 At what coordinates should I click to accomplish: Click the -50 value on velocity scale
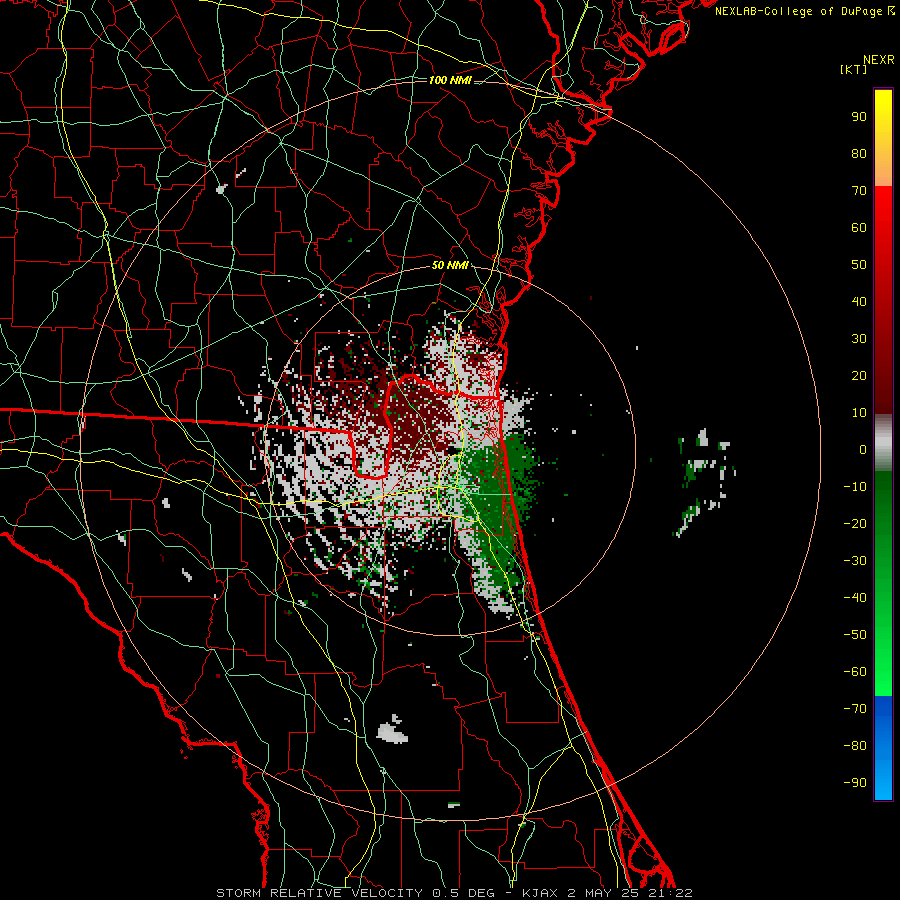coord(855,634)
